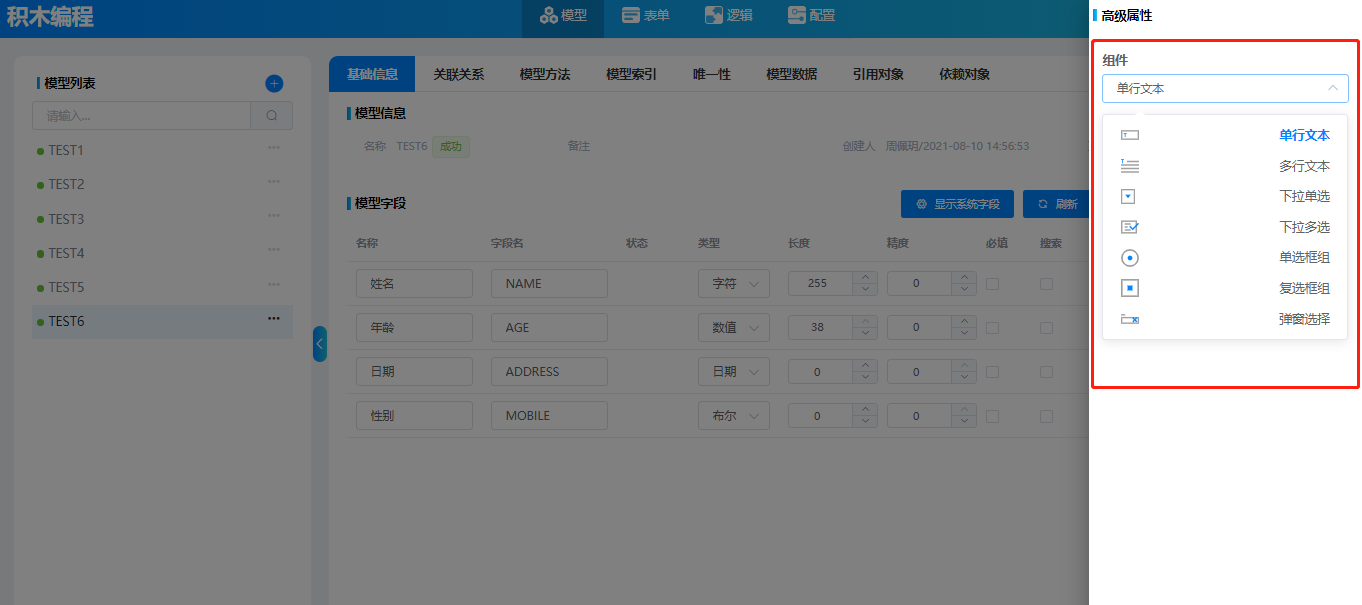Open type dropdown showing 布尔
This screenshot has width=1362, height=605.
734,416
